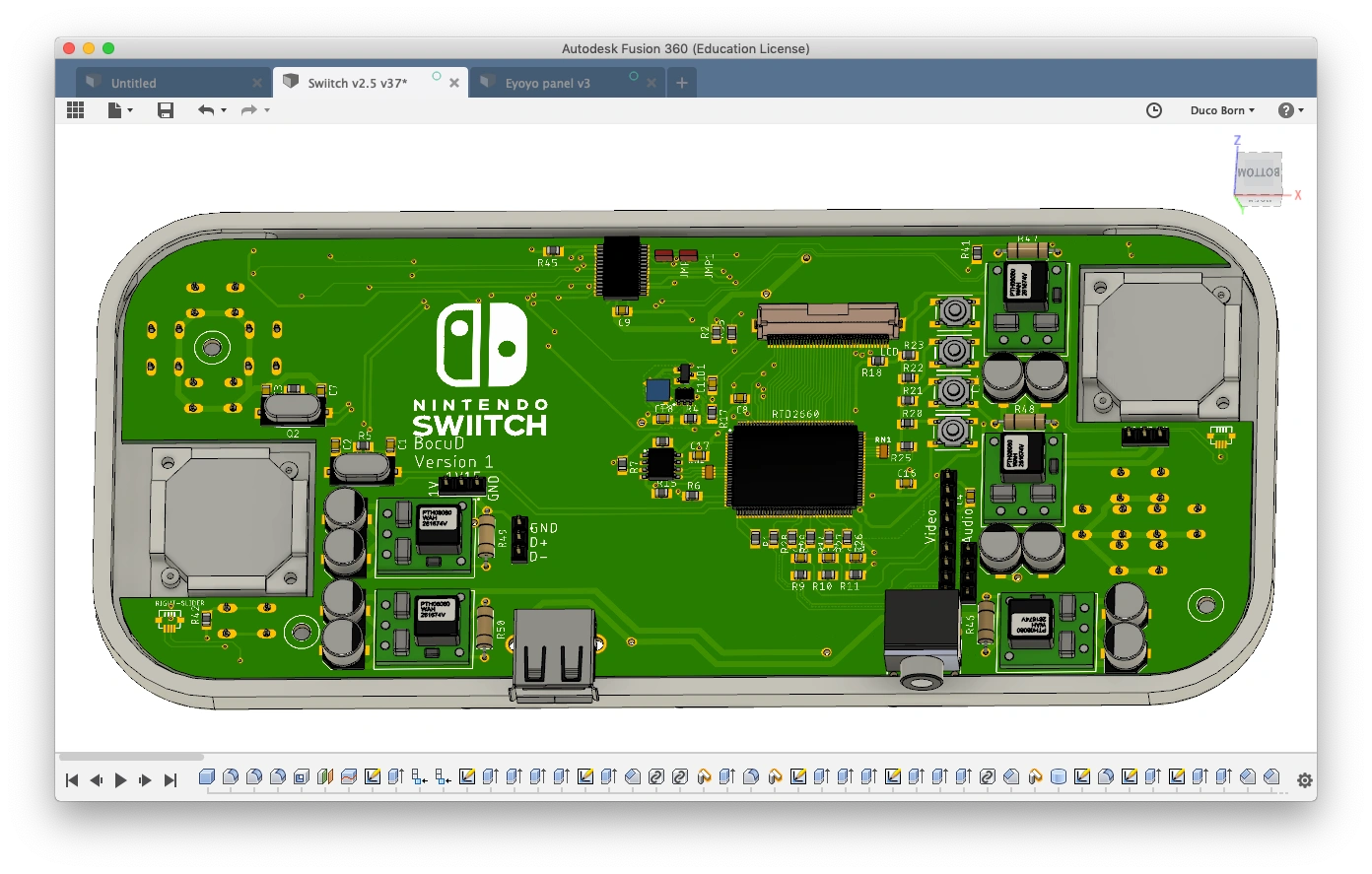Click the horizontal scrollbar above the timeline

coord(131,757)
